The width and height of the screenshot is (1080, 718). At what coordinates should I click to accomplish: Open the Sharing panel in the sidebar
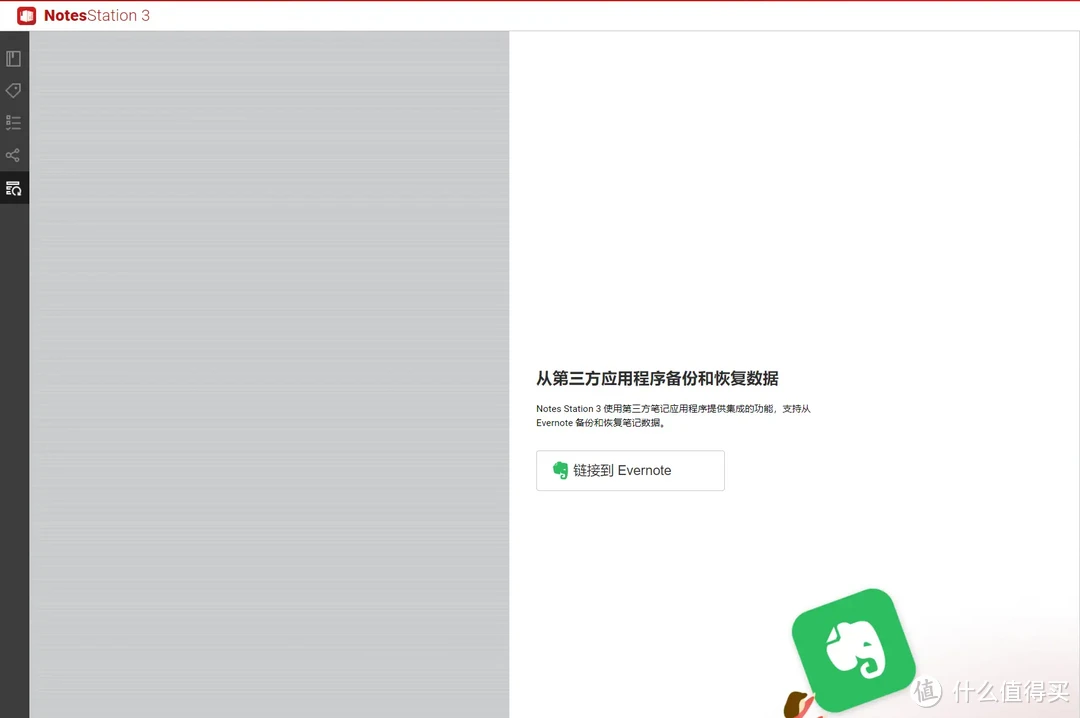14,155
